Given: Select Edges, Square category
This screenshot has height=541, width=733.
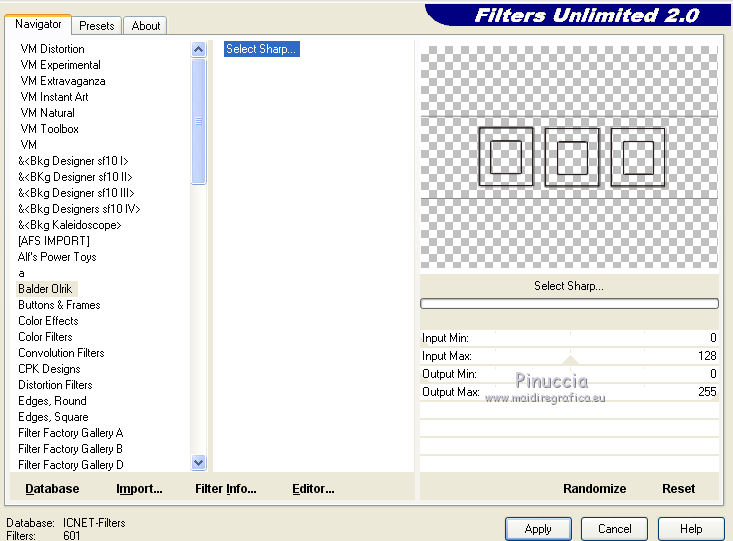Looking at the screenshot, I should tap(53, 417).
